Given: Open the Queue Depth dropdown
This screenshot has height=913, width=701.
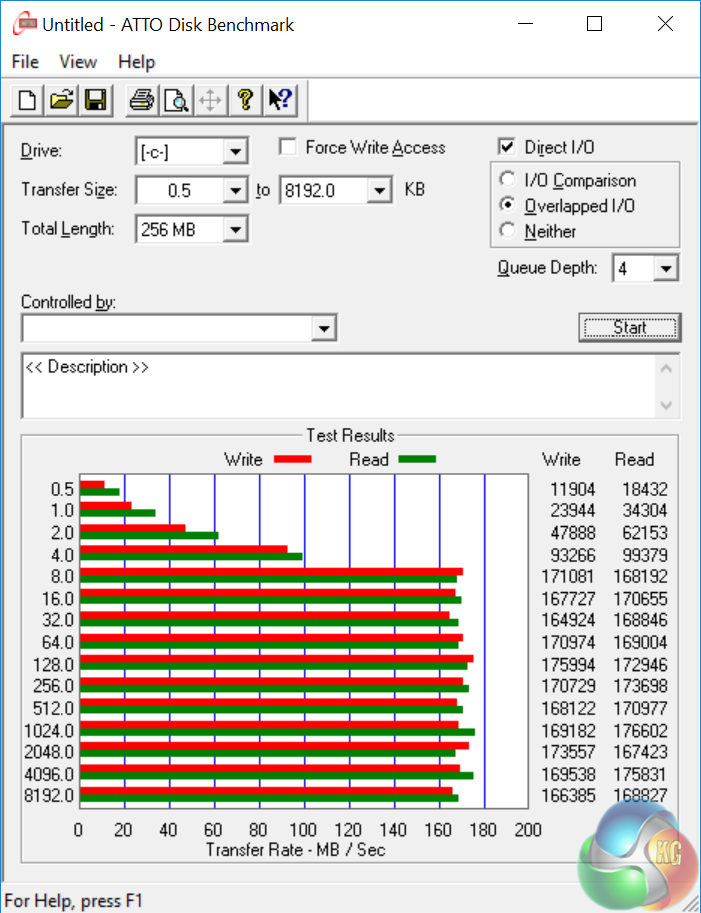Looking at the screenshot, I should (x=665, y=268).
